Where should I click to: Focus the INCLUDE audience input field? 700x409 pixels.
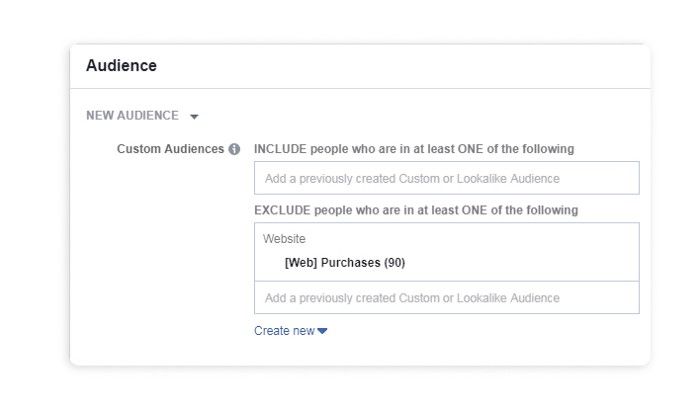pos(446,178)
